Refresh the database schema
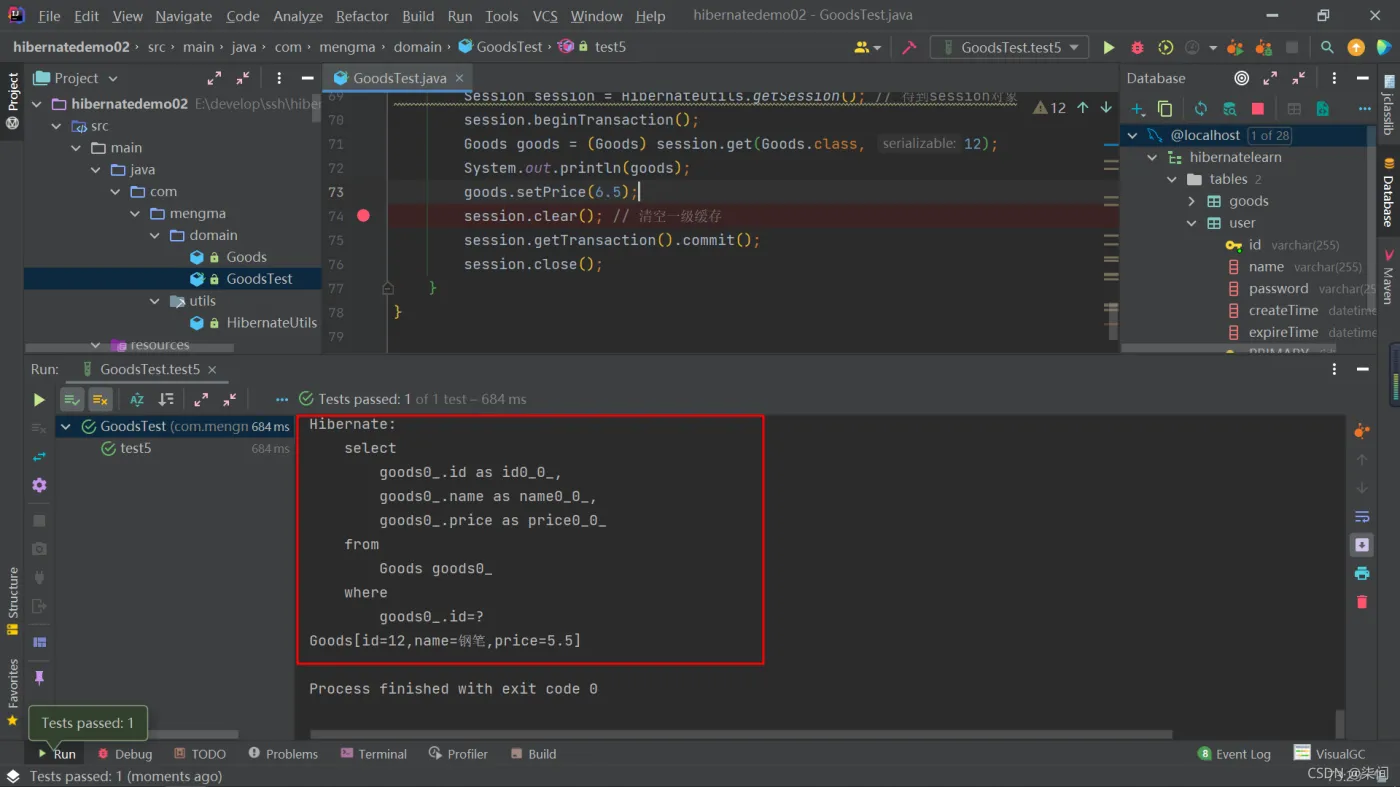Image resolution: width=1400 pixels, height=787 pixels. pos(1201,109)
